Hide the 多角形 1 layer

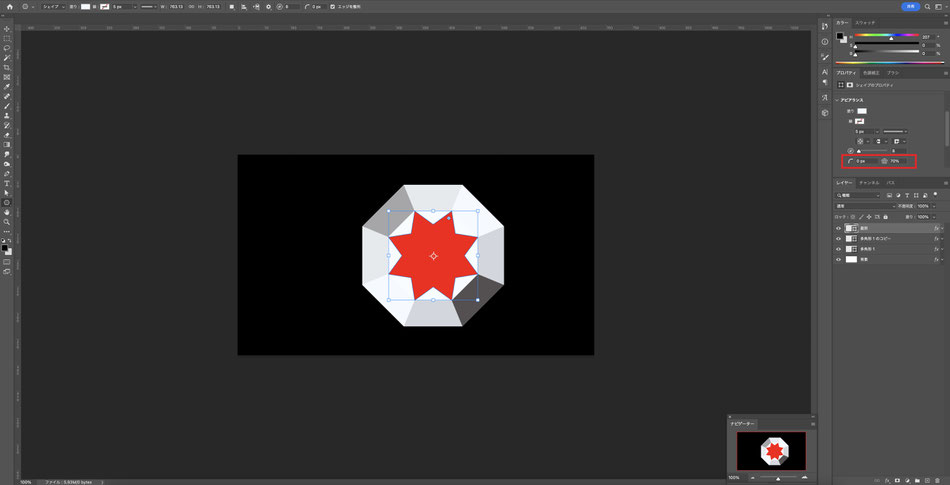coord(839,249)
